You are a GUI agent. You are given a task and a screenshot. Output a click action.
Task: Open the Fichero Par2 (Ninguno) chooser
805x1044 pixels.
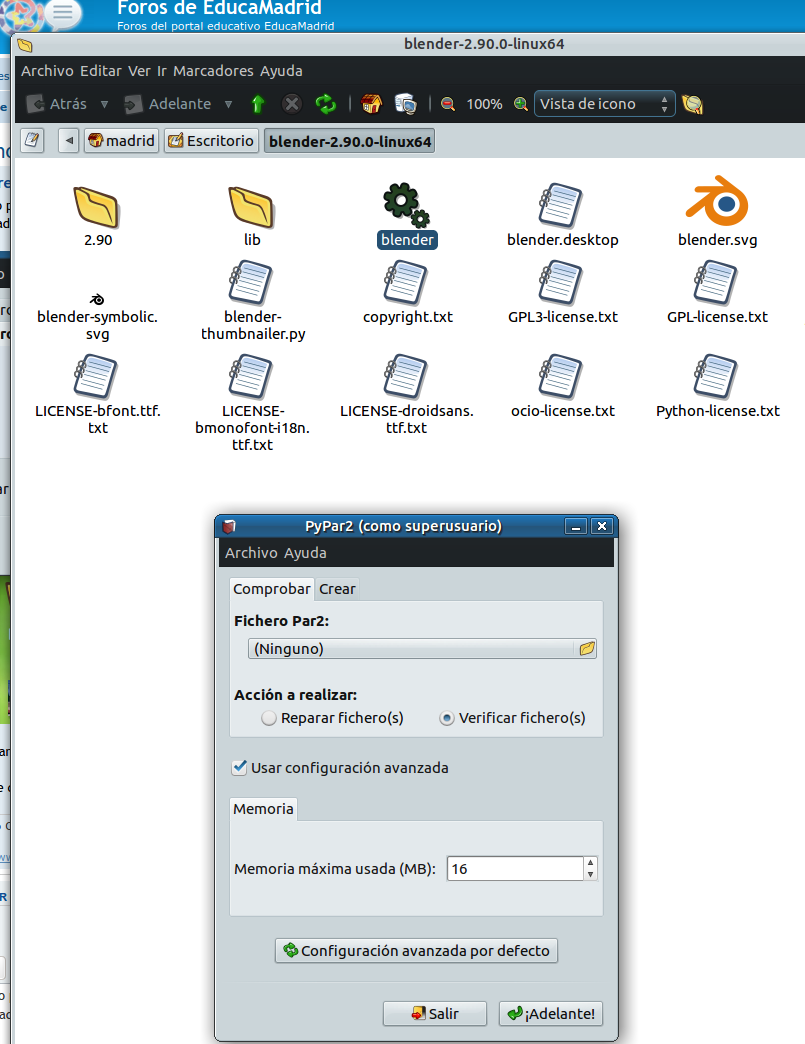(x=422, y=649)
